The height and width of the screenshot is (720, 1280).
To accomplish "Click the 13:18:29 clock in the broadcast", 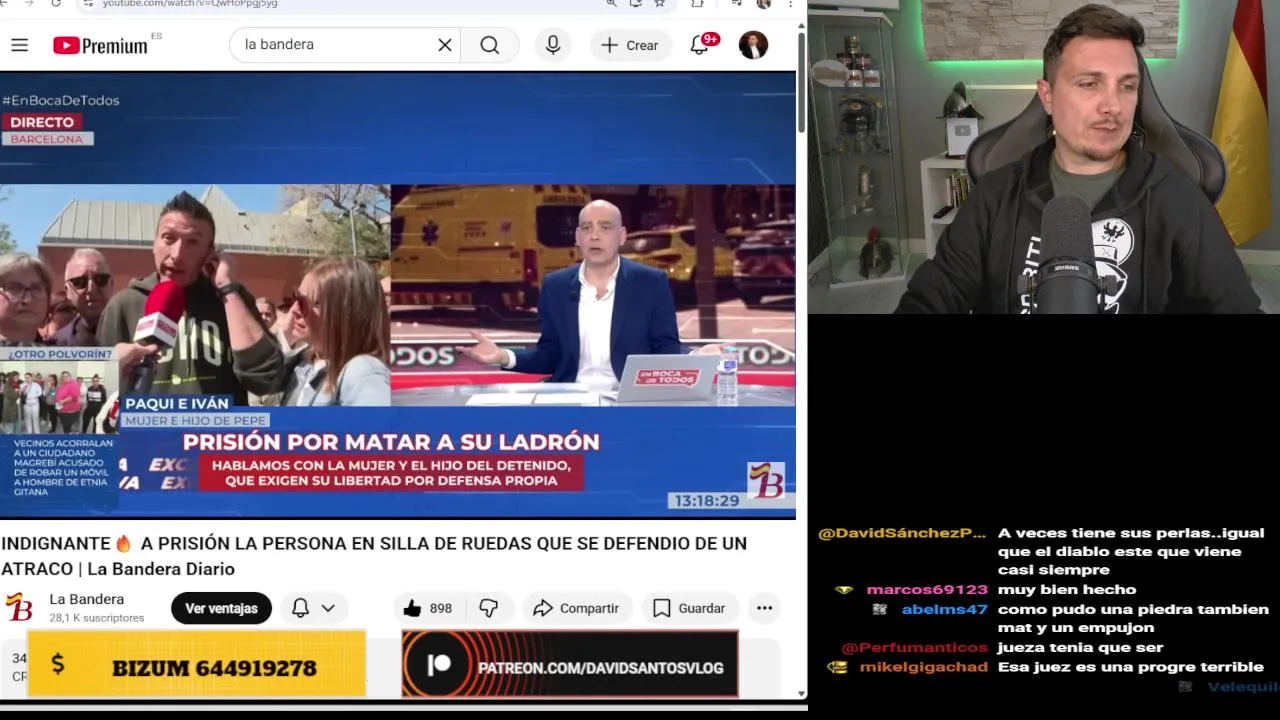I will click(706, 500).
